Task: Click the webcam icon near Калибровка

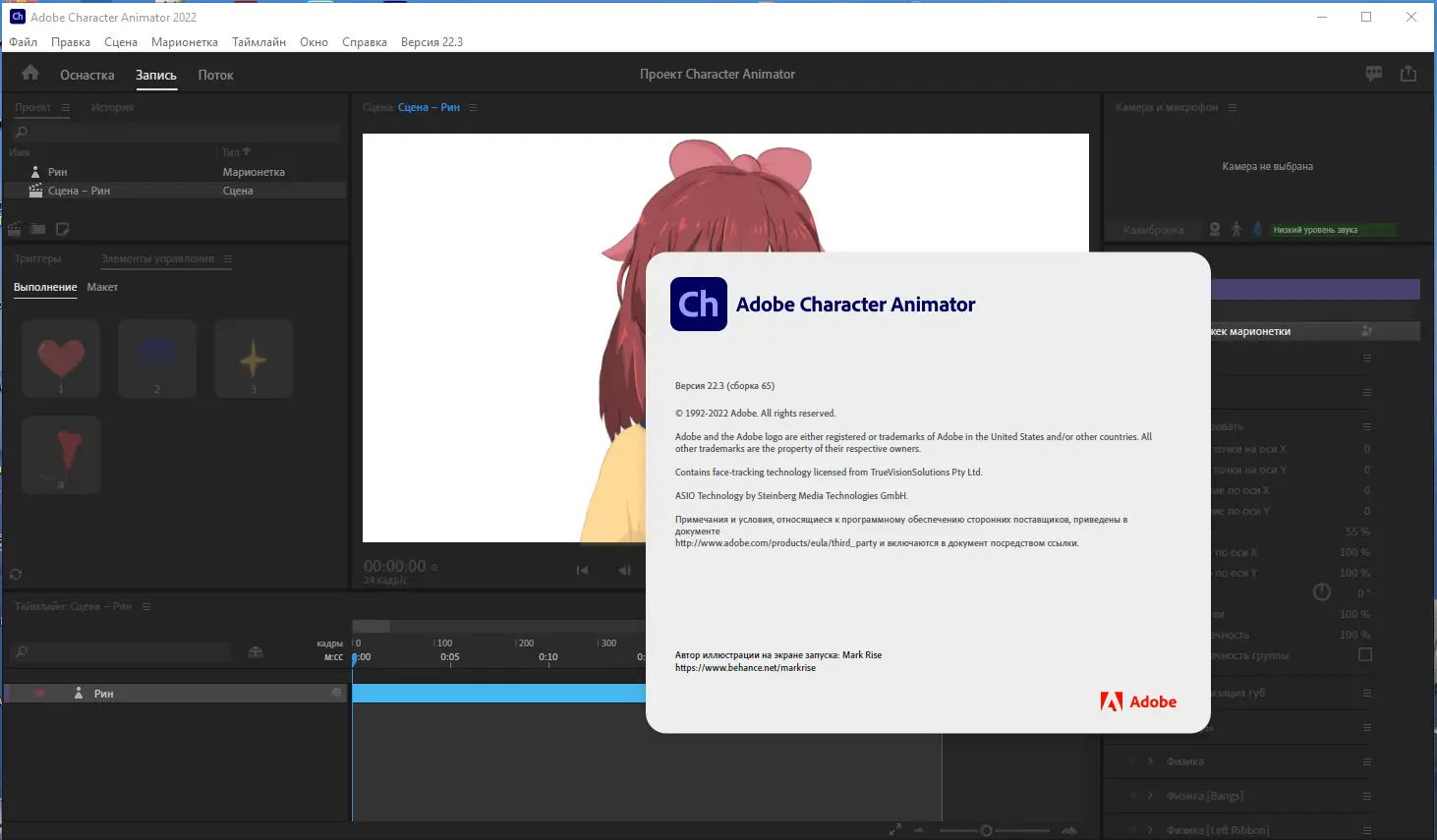Action: [1215, 228]
